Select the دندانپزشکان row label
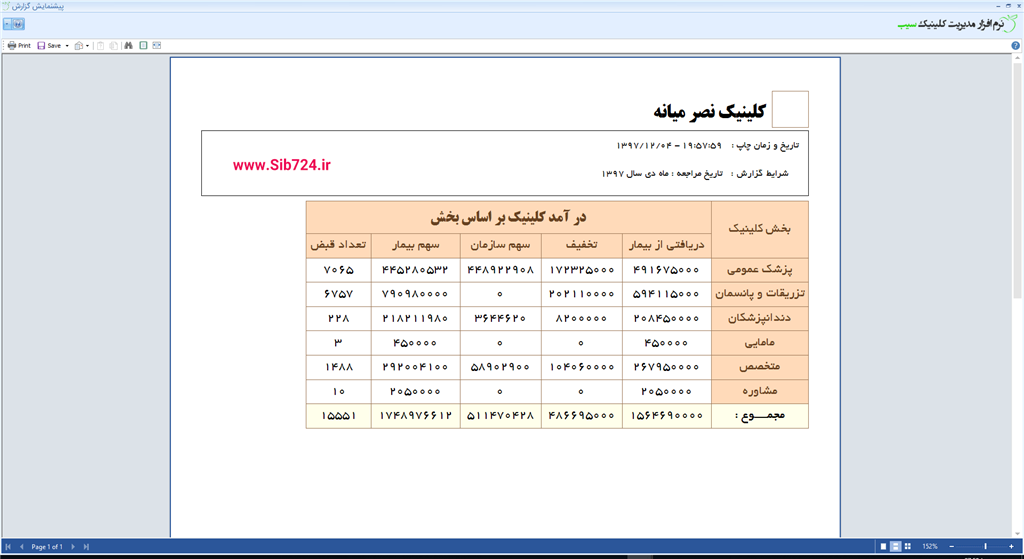The height and width of the screenshot is (559, 1024). coord(760,318)
